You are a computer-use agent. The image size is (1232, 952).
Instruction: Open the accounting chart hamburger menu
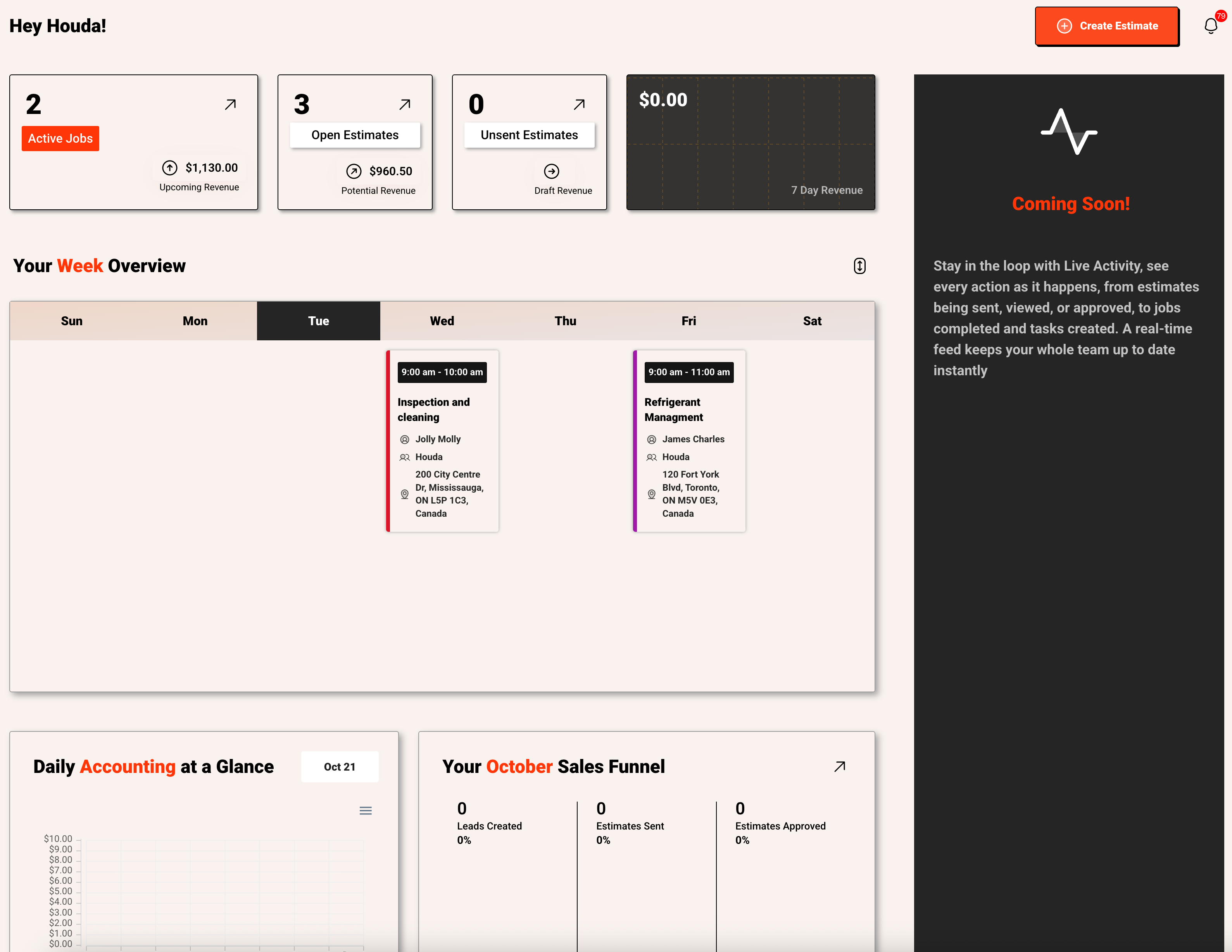[x=366, y=811]
